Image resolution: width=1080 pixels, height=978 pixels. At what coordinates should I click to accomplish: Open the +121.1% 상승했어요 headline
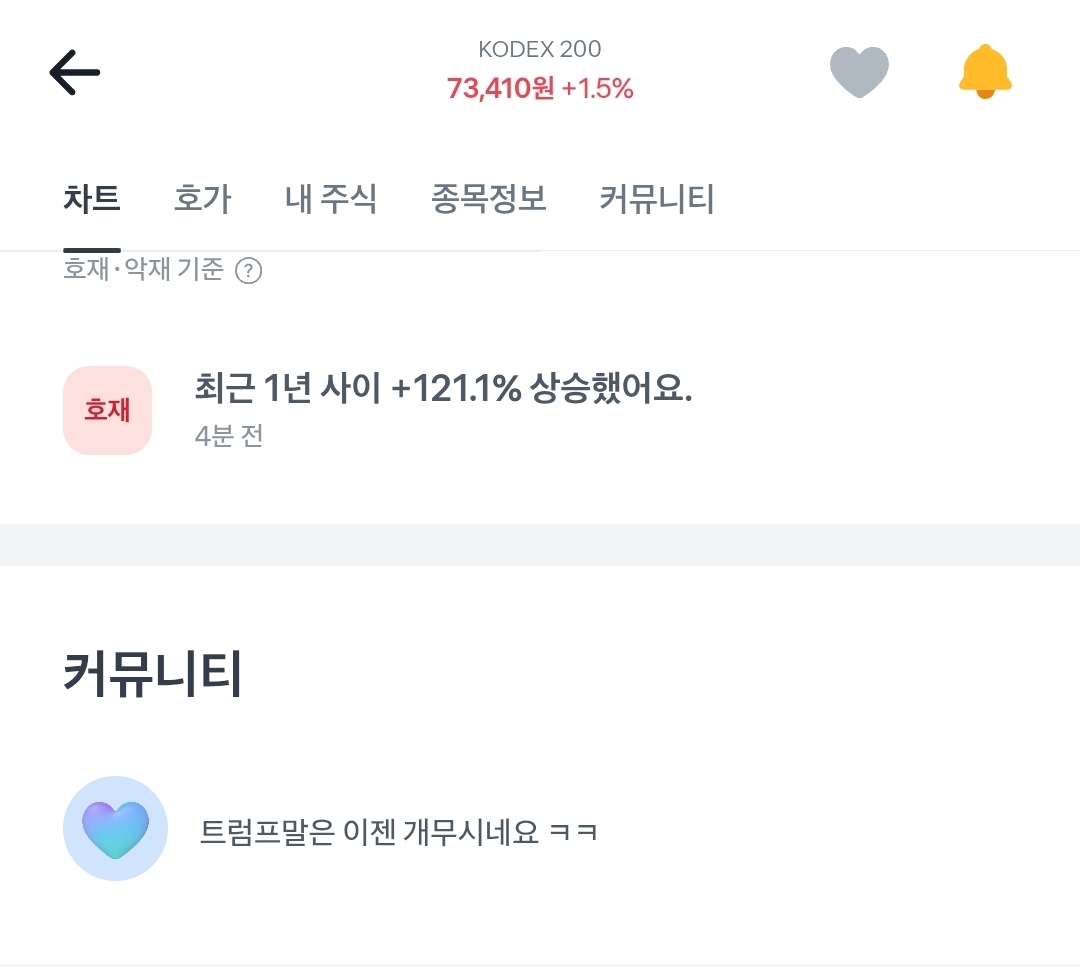(443, 390)
